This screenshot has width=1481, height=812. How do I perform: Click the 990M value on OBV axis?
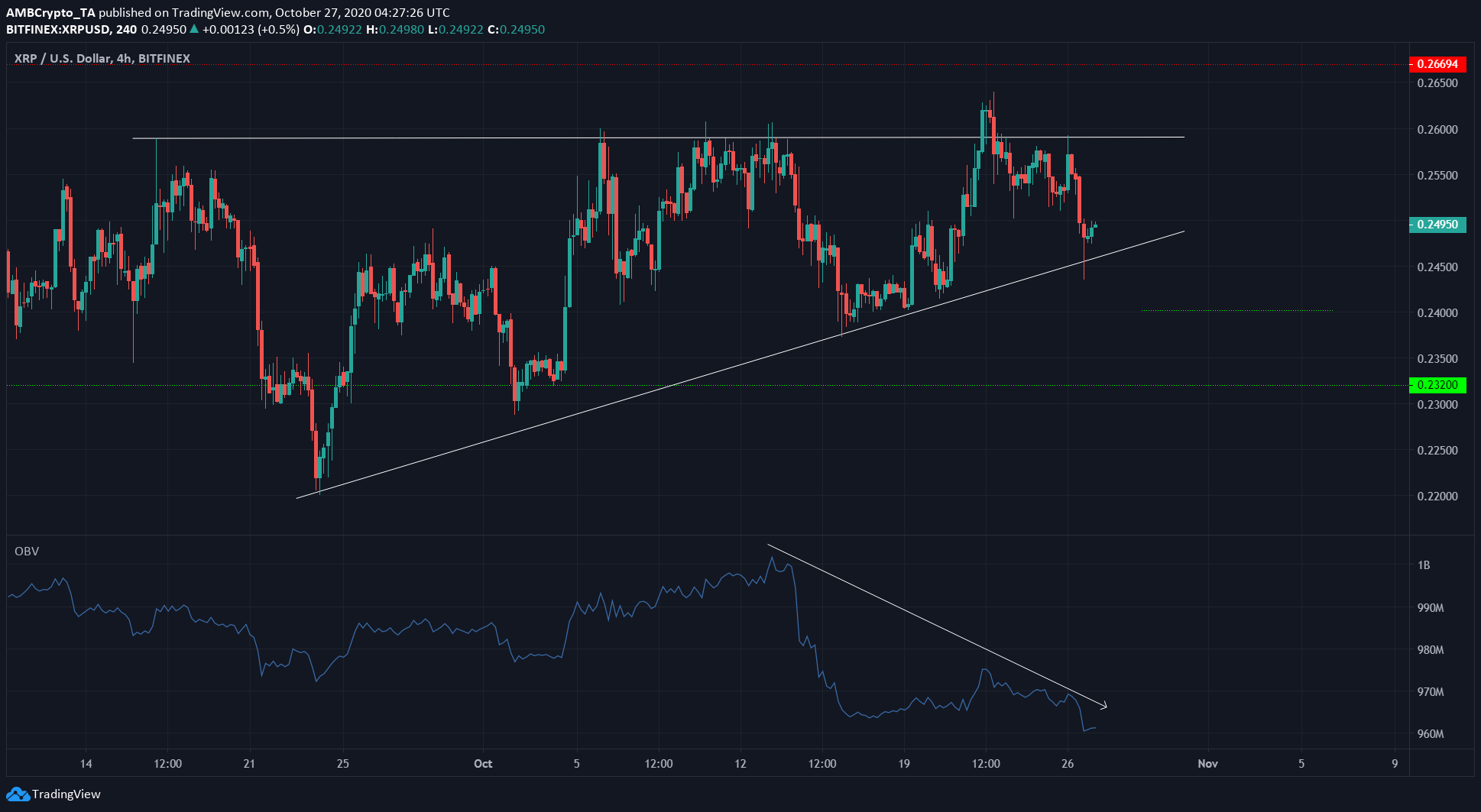[x=1431, y=608]
